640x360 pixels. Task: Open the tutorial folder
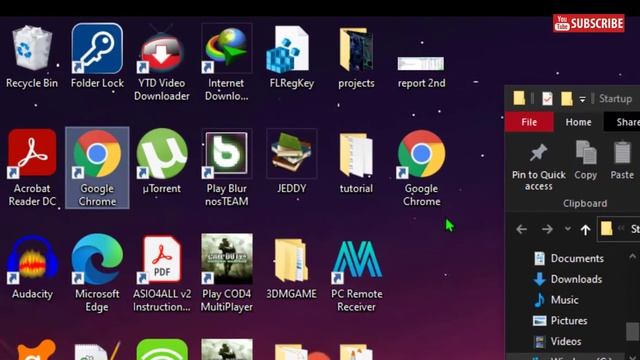[356, 162]
